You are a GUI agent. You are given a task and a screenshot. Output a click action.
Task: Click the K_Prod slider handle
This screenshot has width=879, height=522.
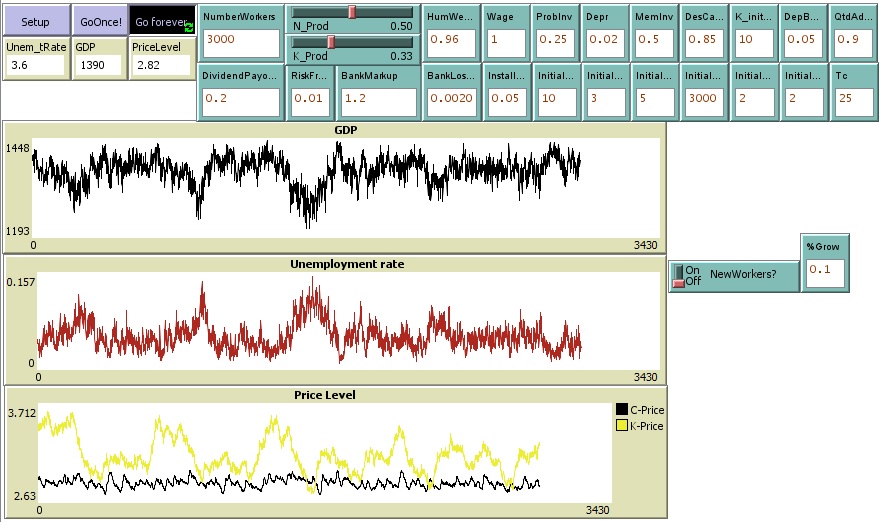331,42
